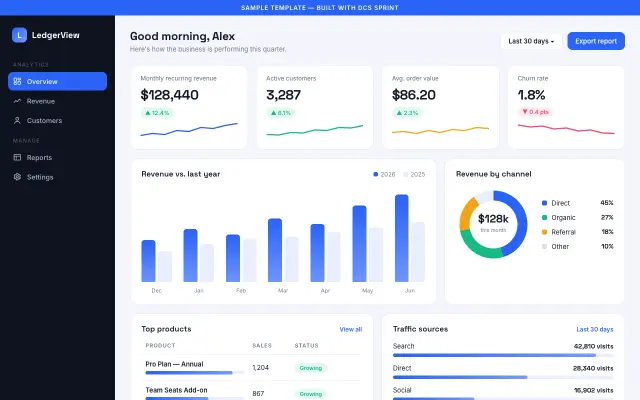Click the sample template banner text

320,8
